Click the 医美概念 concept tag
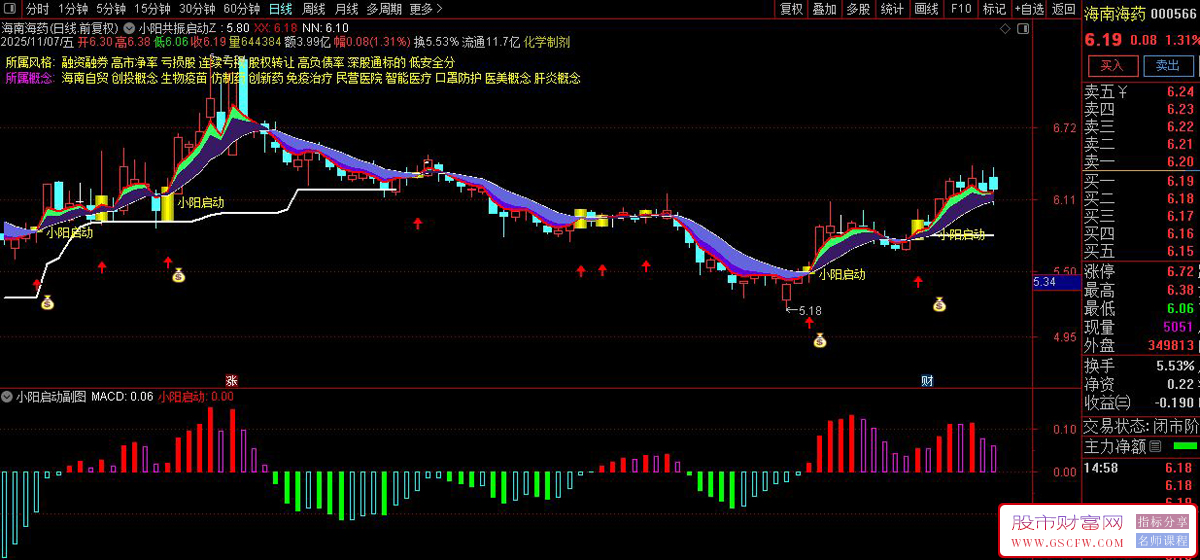Viewport: 1200px width, 560px height. pyautogui.click(x=508, y=78)
